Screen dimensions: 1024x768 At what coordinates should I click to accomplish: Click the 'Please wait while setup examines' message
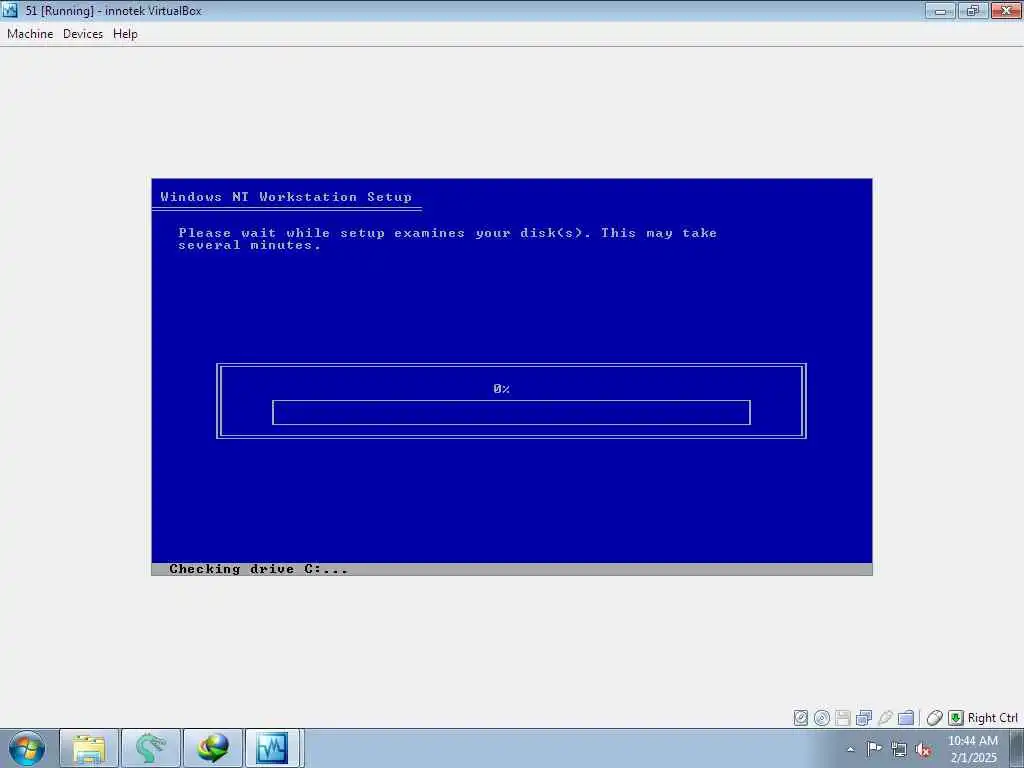tap(447, 239)
